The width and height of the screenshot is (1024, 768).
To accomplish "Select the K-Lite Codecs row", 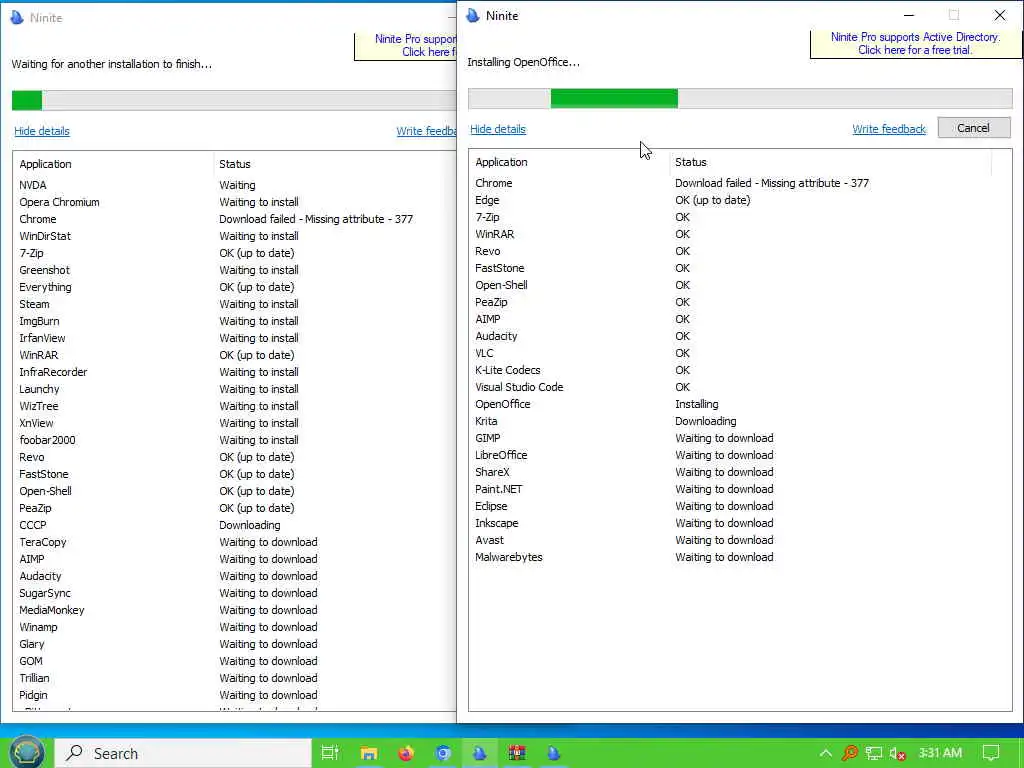I will (x=740, y=370).
